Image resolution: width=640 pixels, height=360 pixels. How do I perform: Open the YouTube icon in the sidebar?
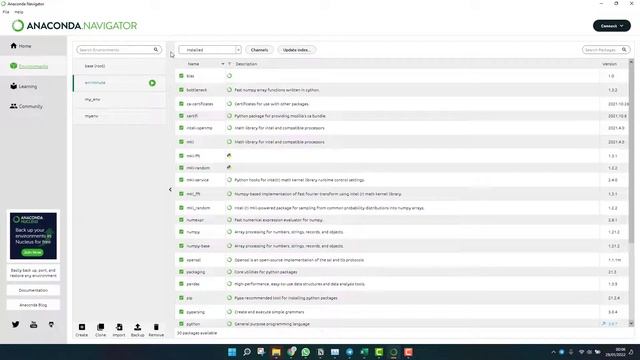tap(33, 324)
